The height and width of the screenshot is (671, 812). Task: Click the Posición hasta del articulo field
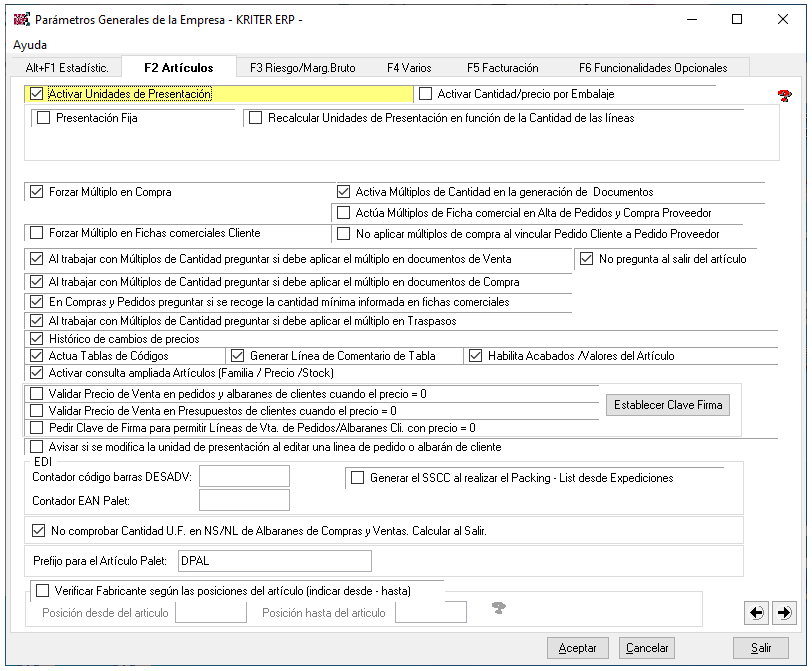[431, 612]
